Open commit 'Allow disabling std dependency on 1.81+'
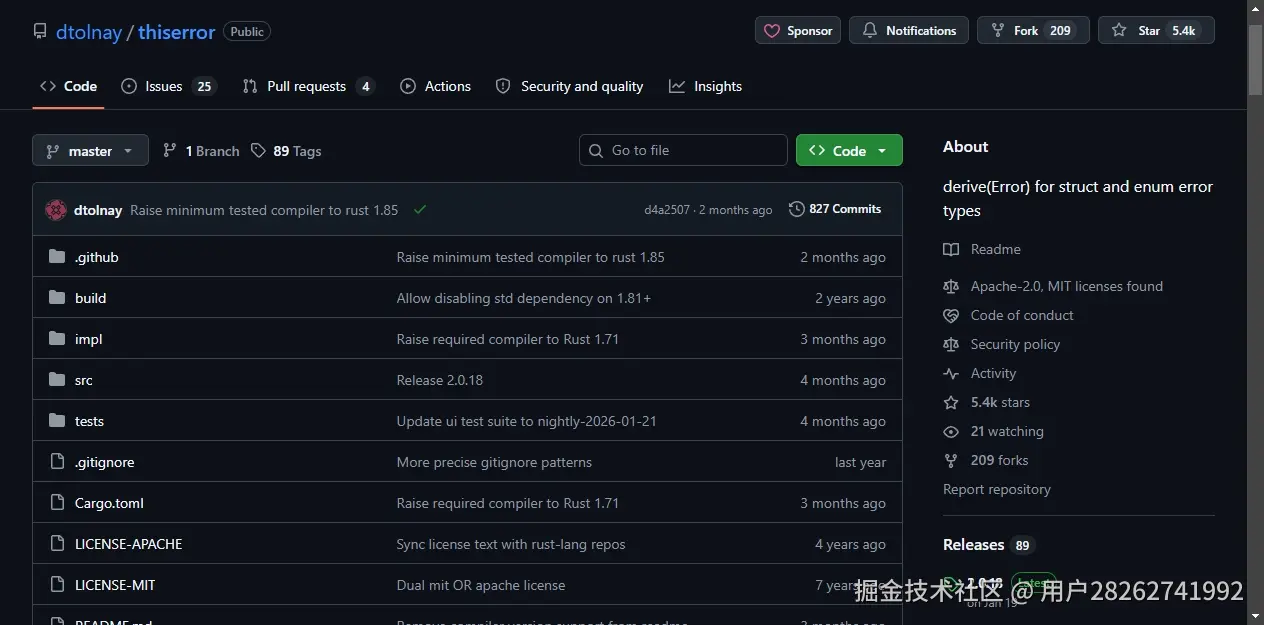Viewport: 1264px width, 625px height. [x=524, y=298]
